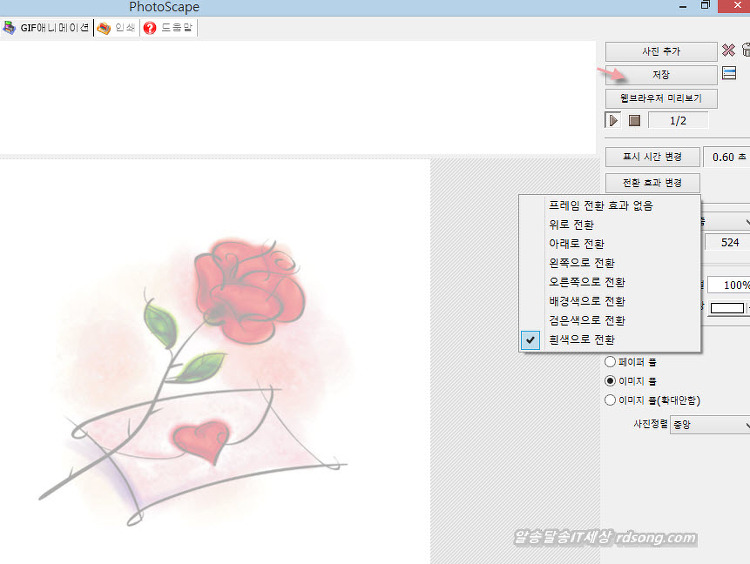The height and width of the screenshot is (564, 750).
Task: Select the 이미지 틀(확대안함) radio option
Action: [x=610, y=400]
